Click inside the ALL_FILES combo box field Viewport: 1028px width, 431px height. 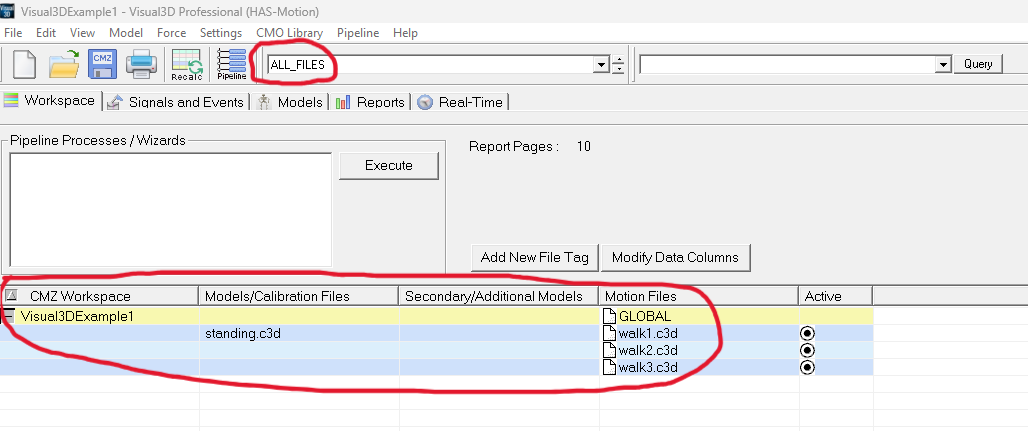pos(430,64)
